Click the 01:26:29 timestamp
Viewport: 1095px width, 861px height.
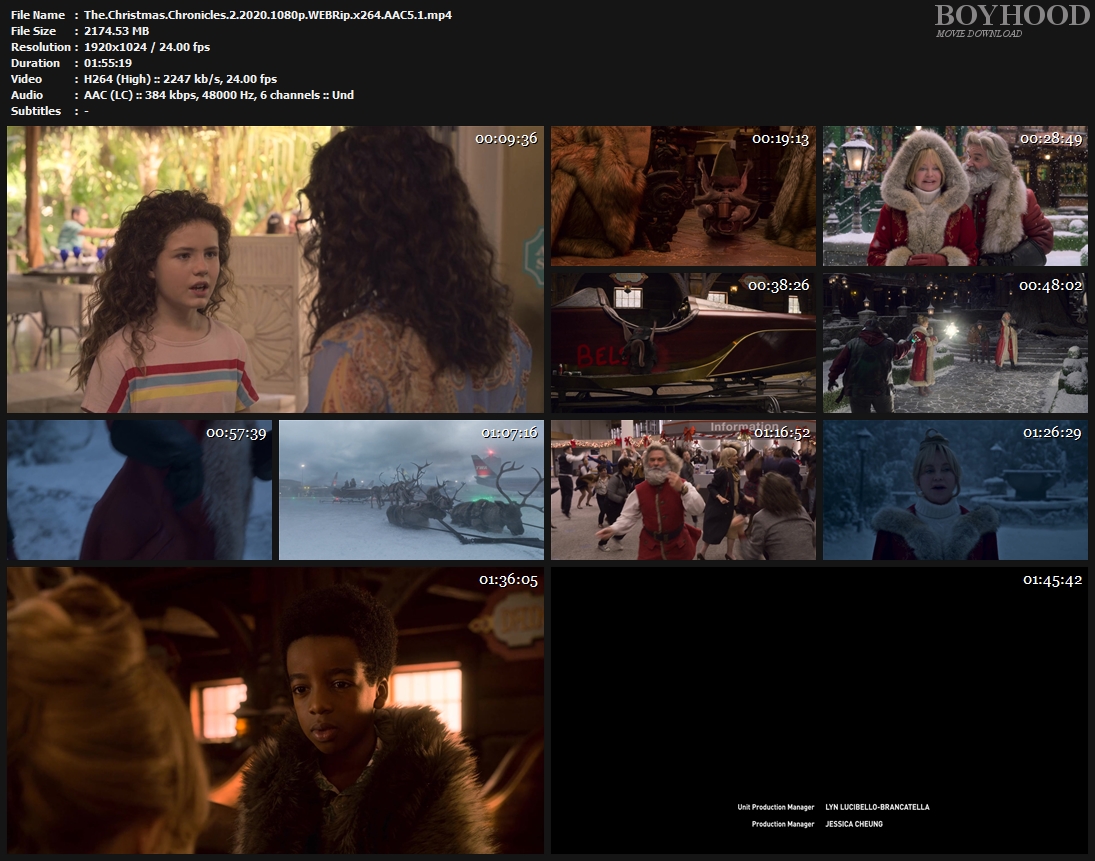pyautogui.click(x=1050, y=433)
